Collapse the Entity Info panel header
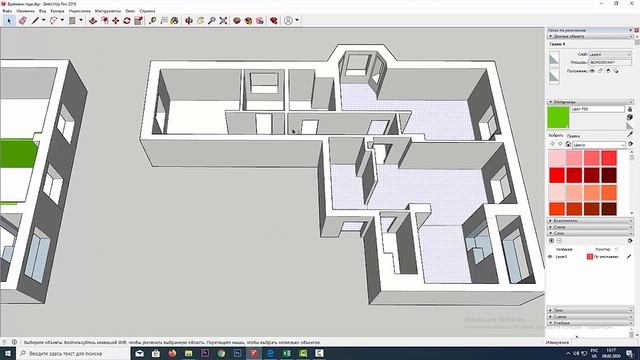 pyautogui.click(x=590, y=36)
